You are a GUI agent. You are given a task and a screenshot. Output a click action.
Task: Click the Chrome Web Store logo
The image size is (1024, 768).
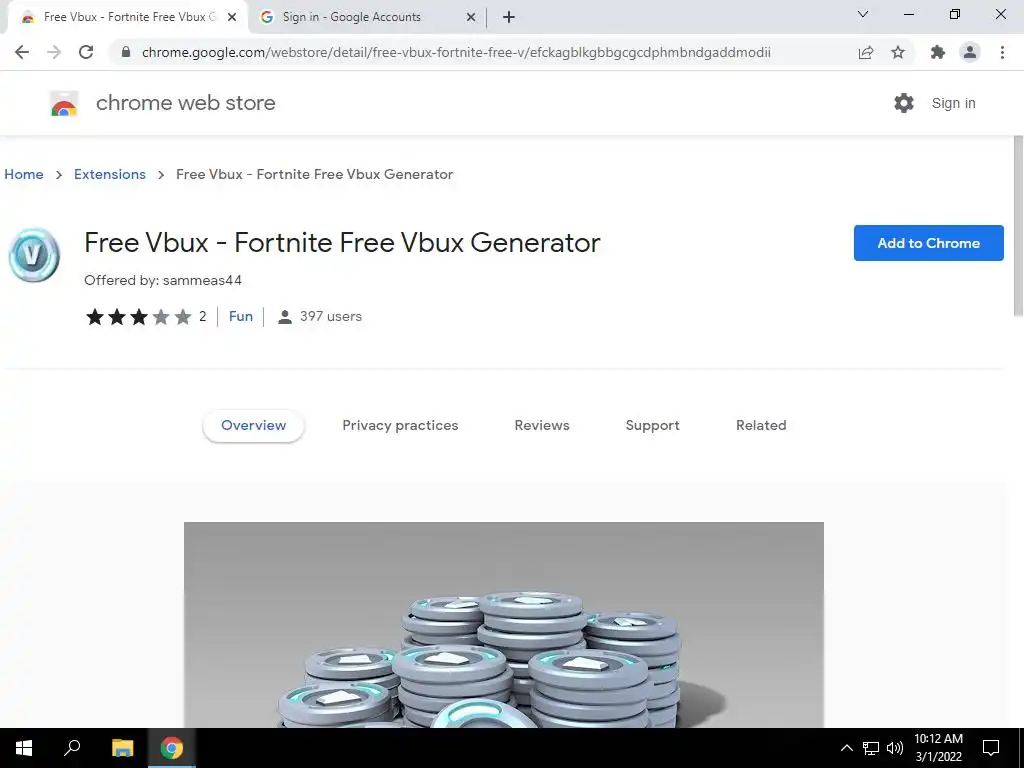point(64,103)
